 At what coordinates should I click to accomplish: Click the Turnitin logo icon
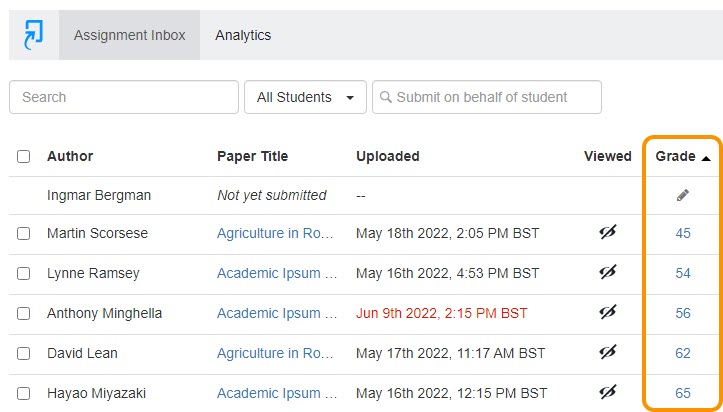tap(34, 35)
